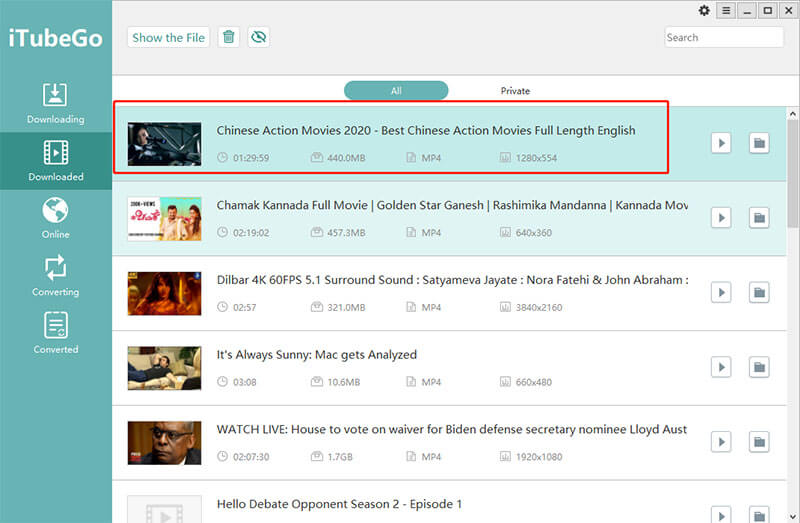Click the 02:19:02 duration value

251,233
